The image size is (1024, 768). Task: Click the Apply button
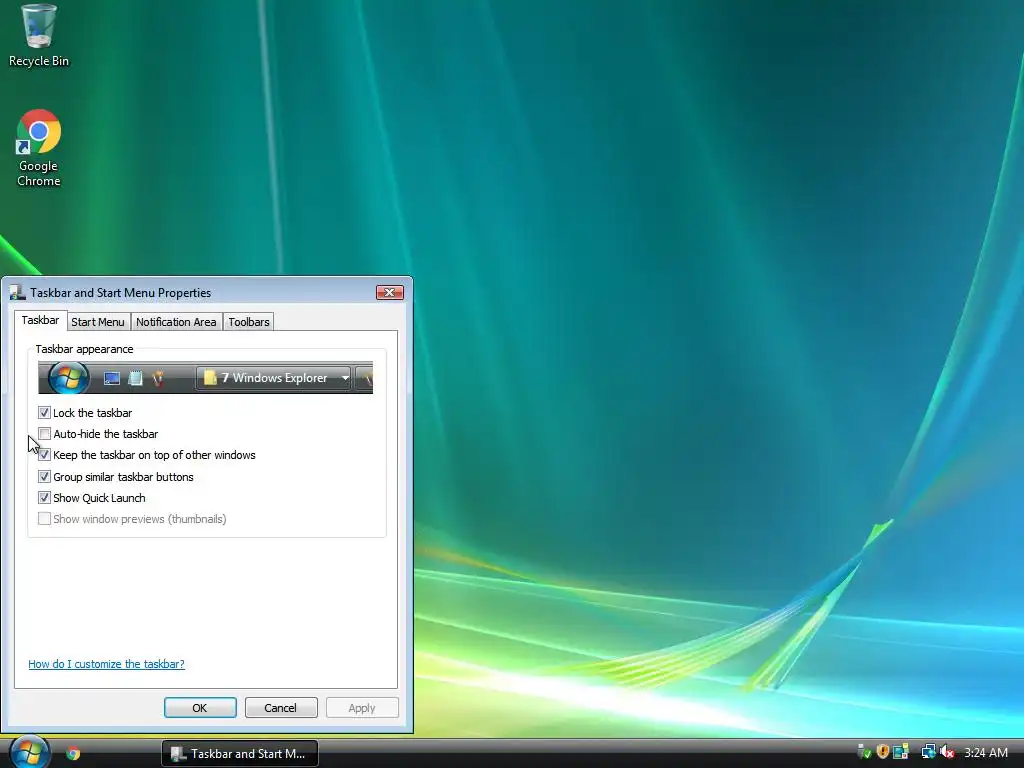click(x=362, y=708)
